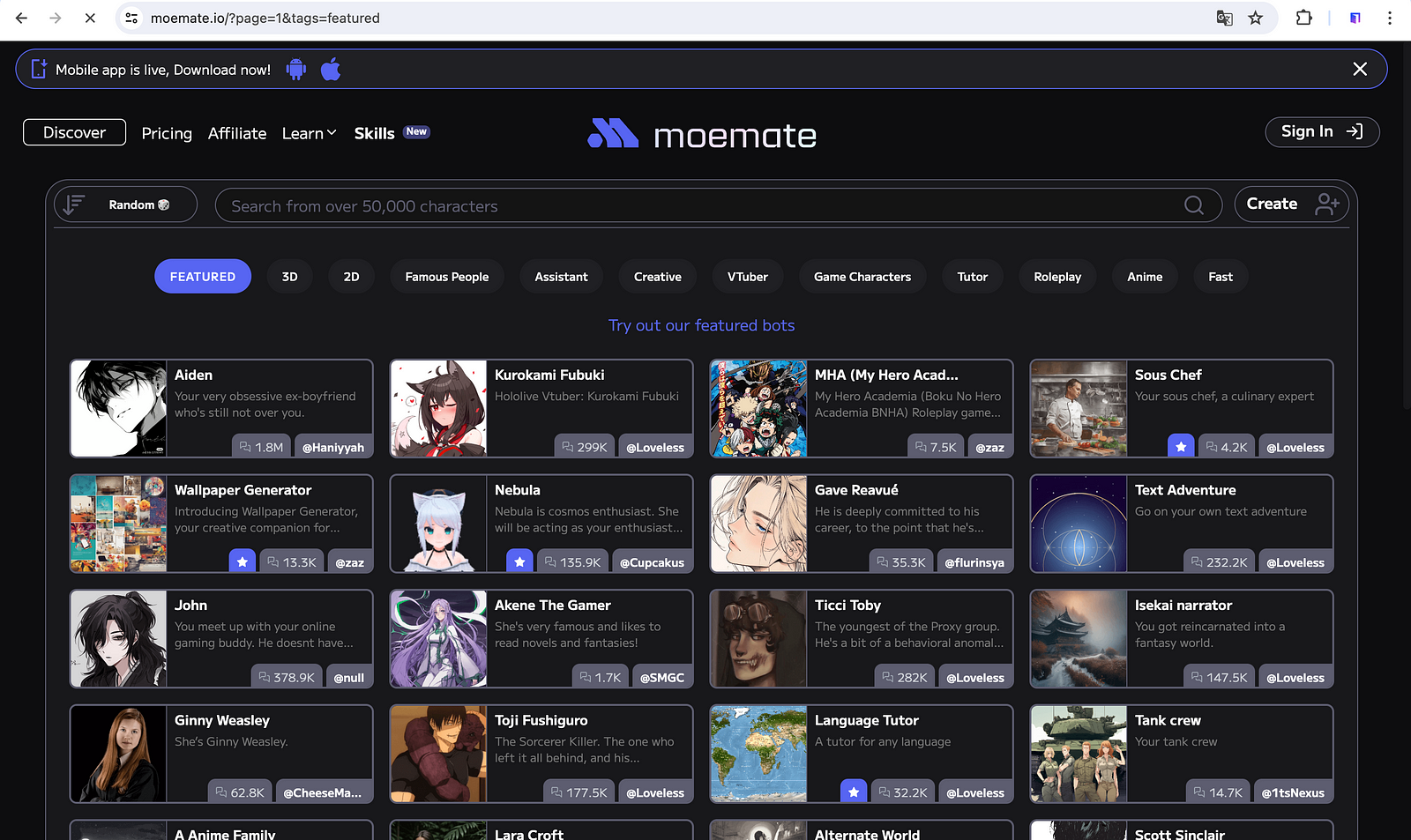The image size is (1411, 840).
Task: Filter characters by 3D tag
Action: point(290,277)
